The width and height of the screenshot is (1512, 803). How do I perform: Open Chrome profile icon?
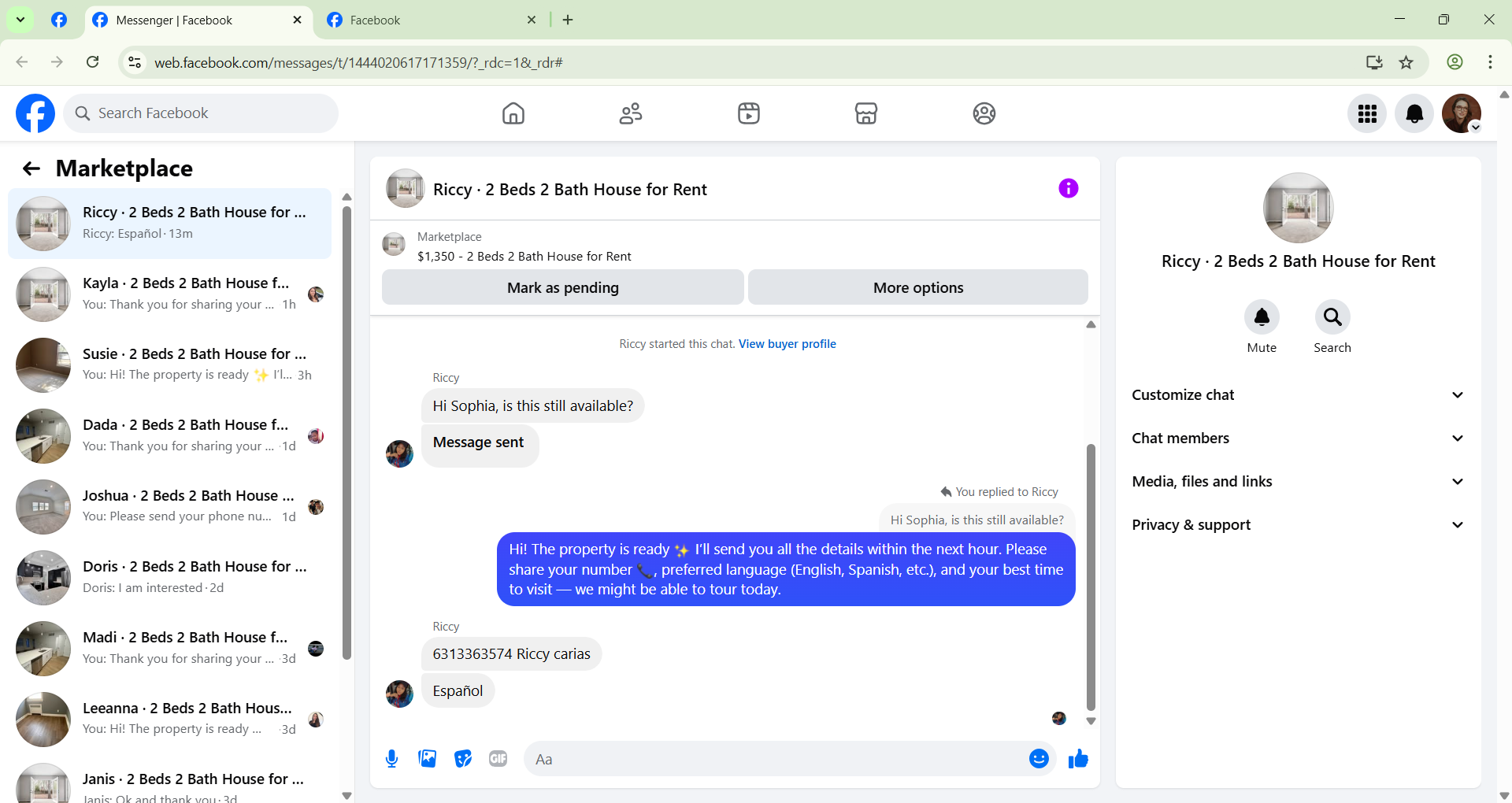1455,62
